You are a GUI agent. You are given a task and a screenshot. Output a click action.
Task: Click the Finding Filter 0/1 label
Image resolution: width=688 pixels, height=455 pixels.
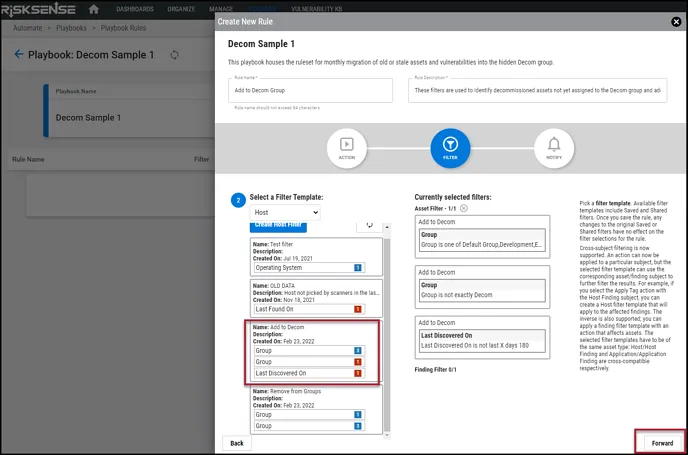point(435,370)
